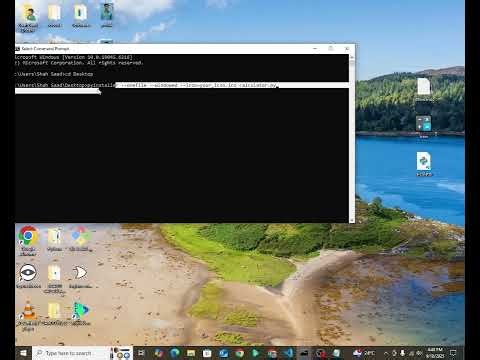Click the 'Select Command Prompt' window title
This screenshot has height=360, width=480.
(x=45, y=49)
